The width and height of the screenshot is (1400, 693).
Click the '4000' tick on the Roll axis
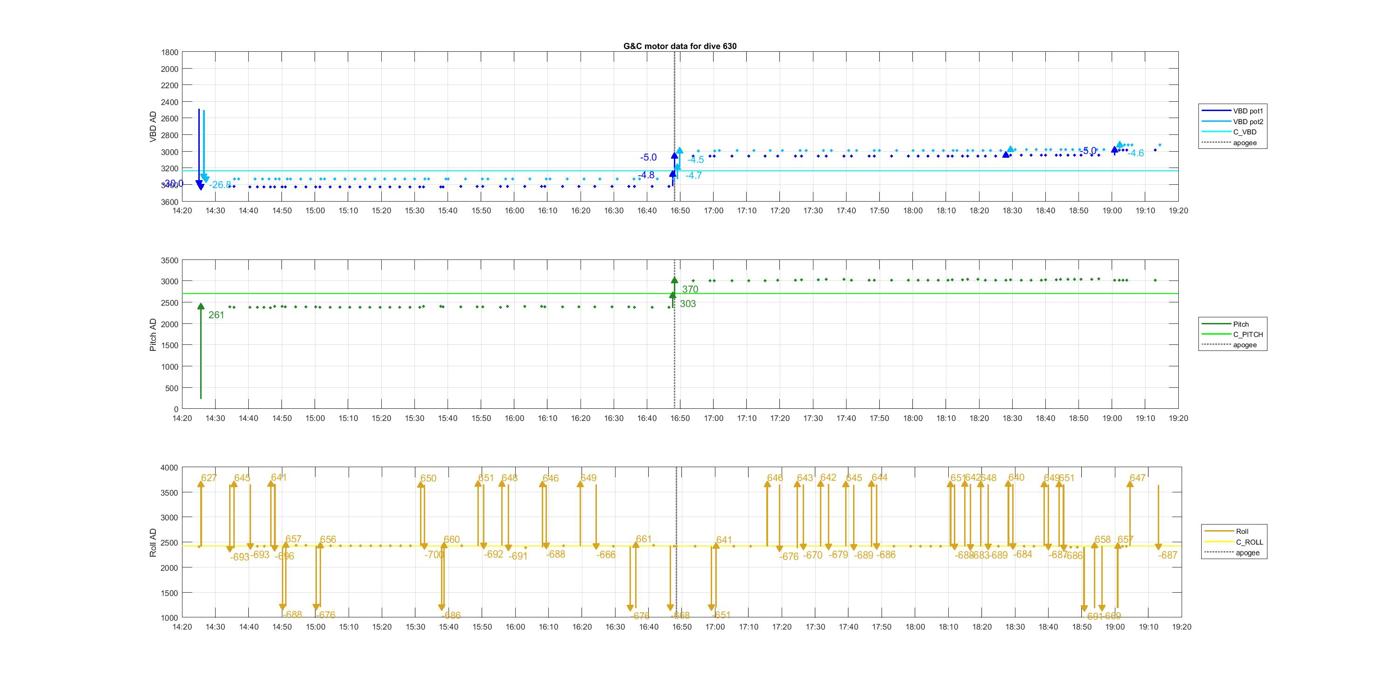pos(170,467)
